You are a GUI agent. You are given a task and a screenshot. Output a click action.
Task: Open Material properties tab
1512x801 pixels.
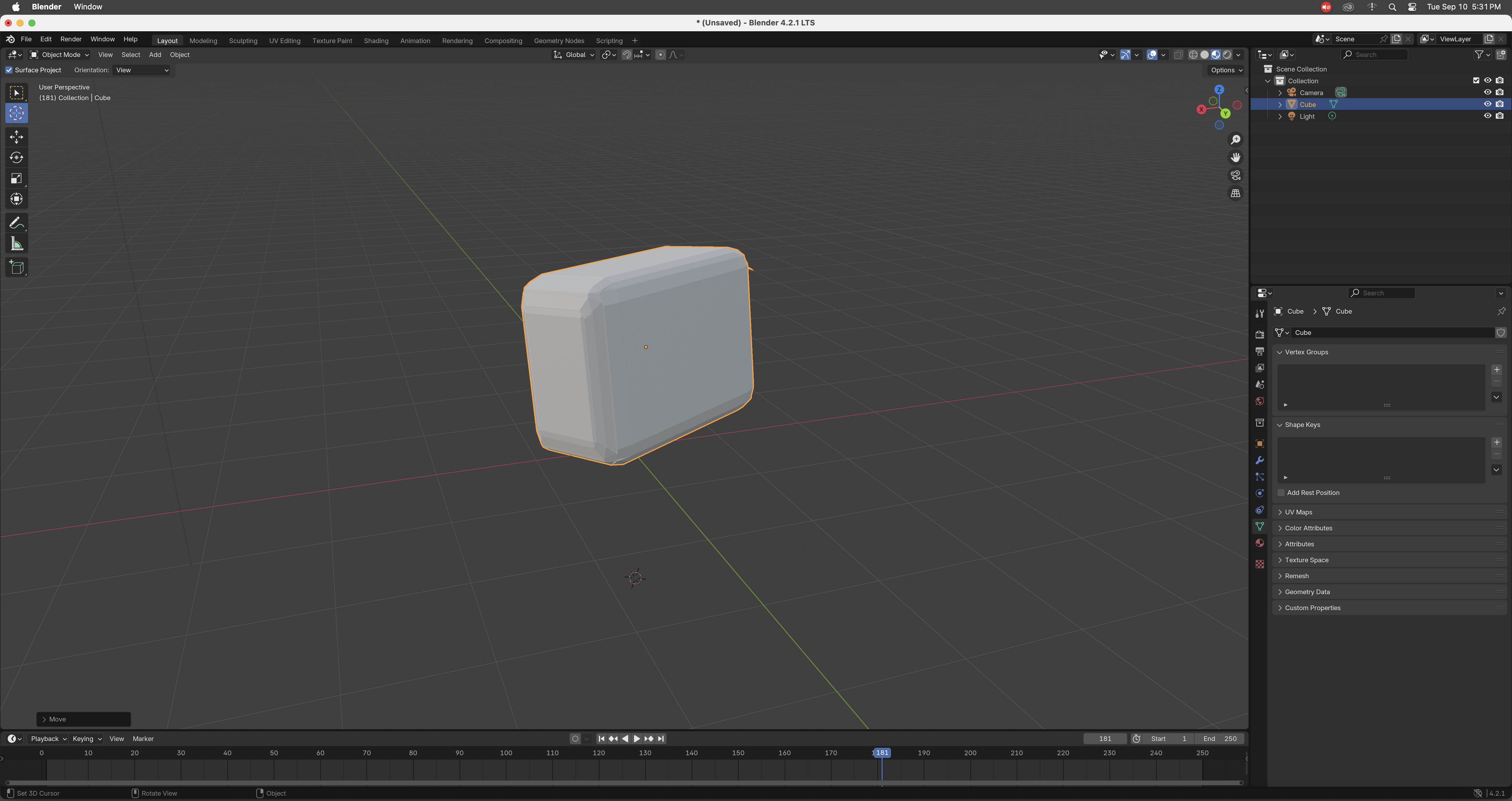1260,543
